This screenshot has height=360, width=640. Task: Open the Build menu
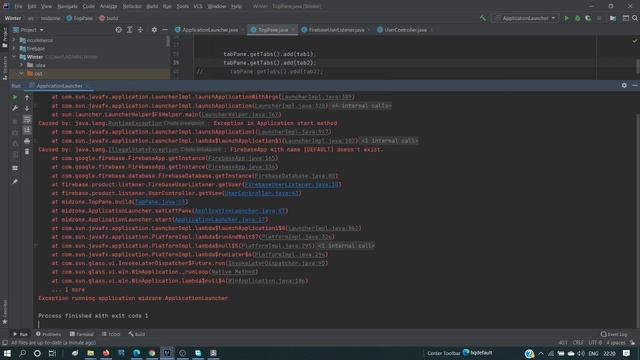coord(152,6)
